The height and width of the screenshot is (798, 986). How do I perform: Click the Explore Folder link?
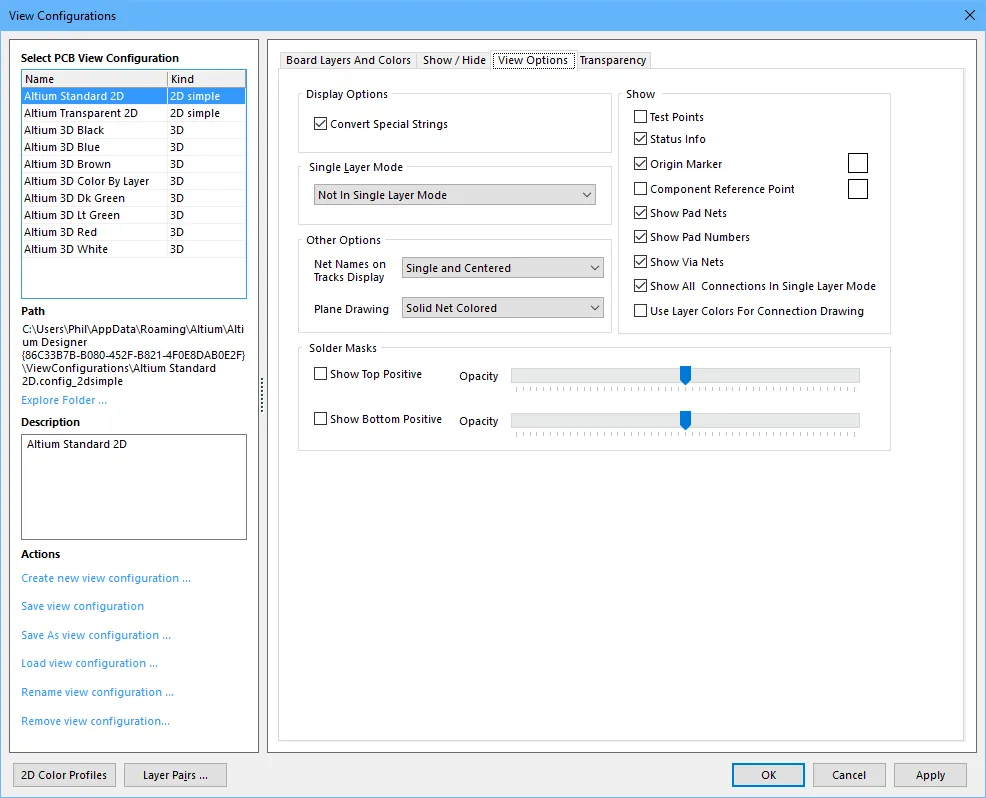[64, 400]
